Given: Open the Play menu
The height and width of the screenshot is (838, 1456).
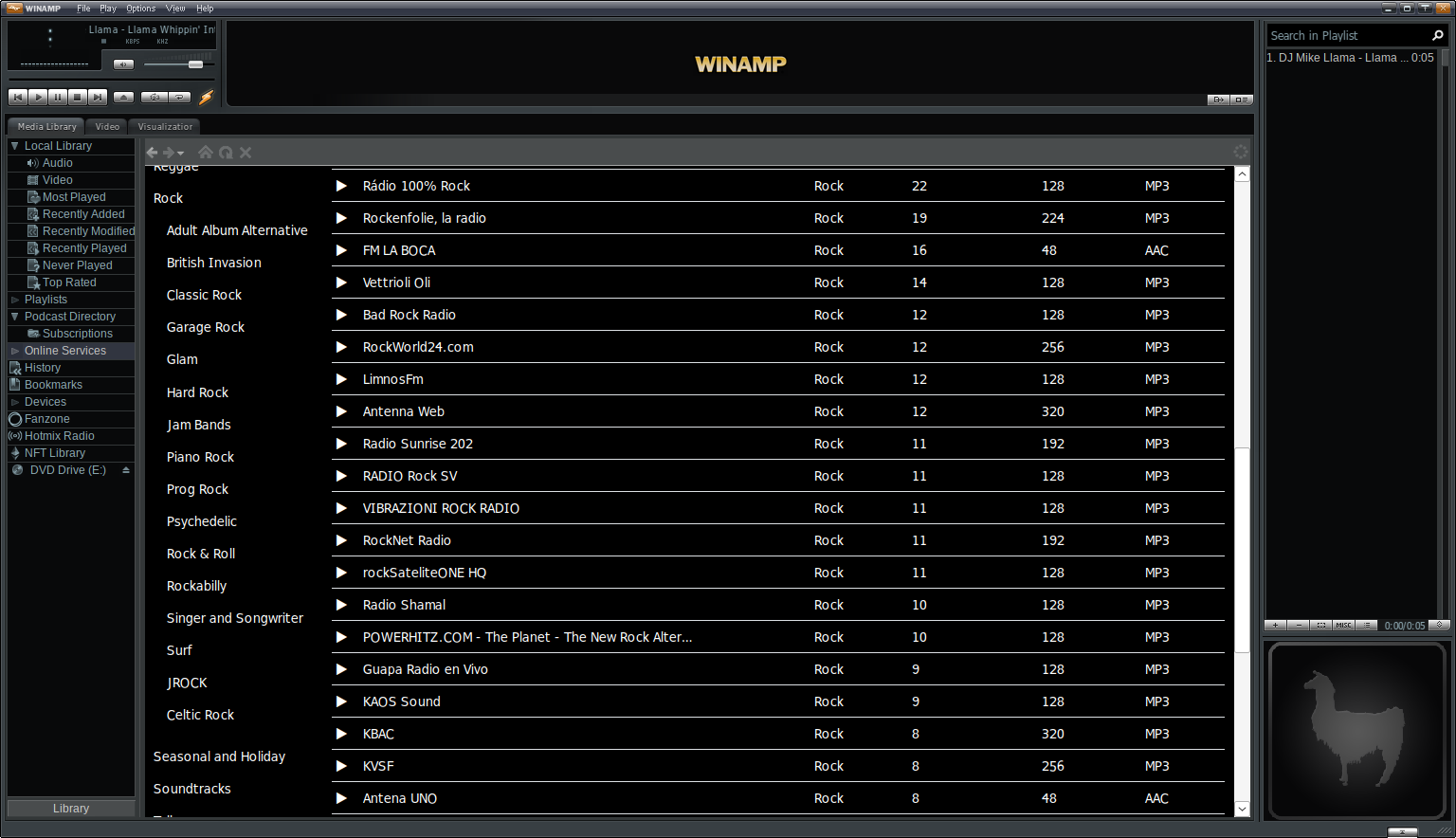Looking at the screenshot, I should coord(108,9).
